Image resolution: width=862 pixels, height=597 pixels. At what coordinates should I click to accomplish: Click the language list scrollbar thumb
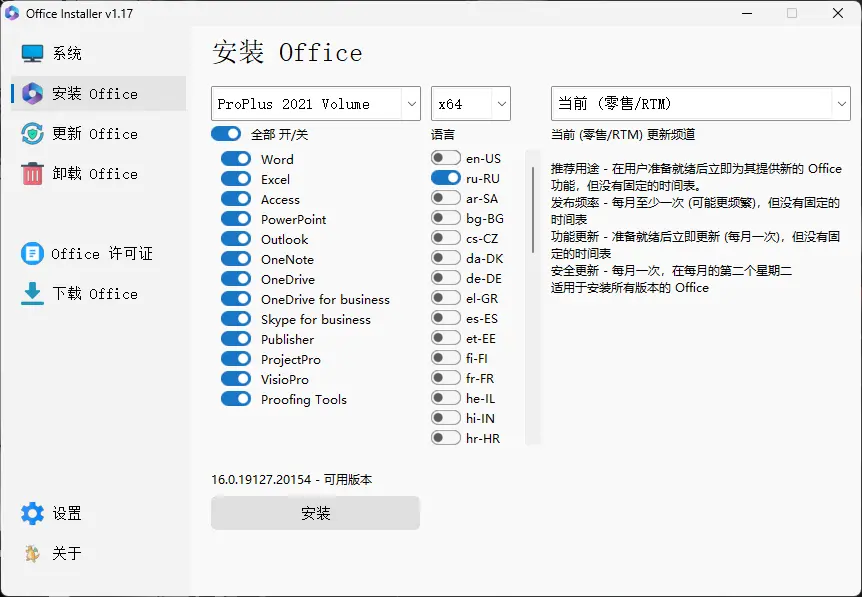533,210
